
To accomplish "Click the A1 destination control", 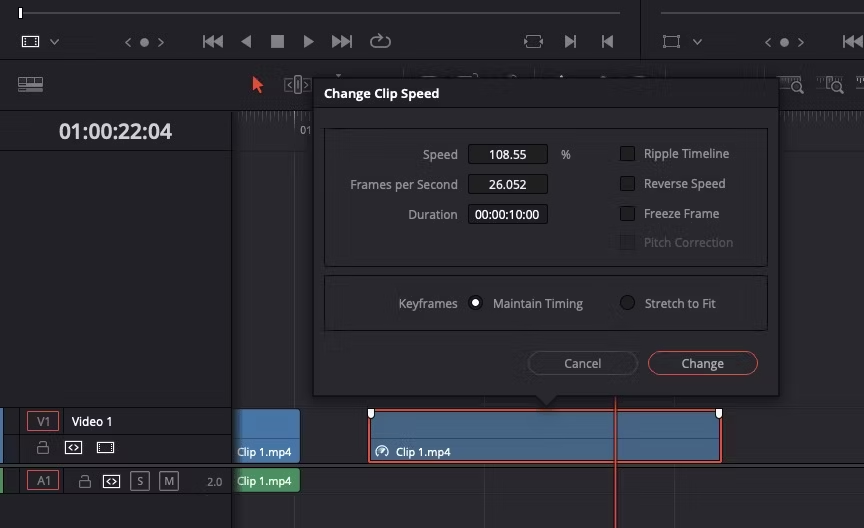I will click(43, 481).
